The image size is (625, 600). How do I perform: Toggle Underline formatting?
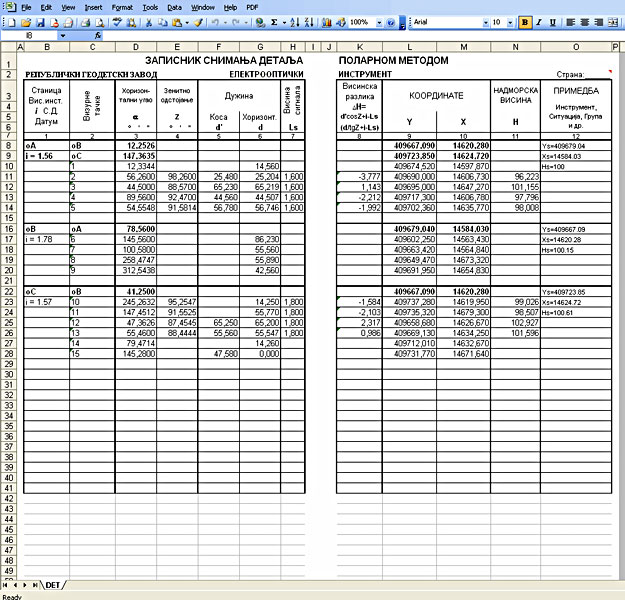point(552,21)
